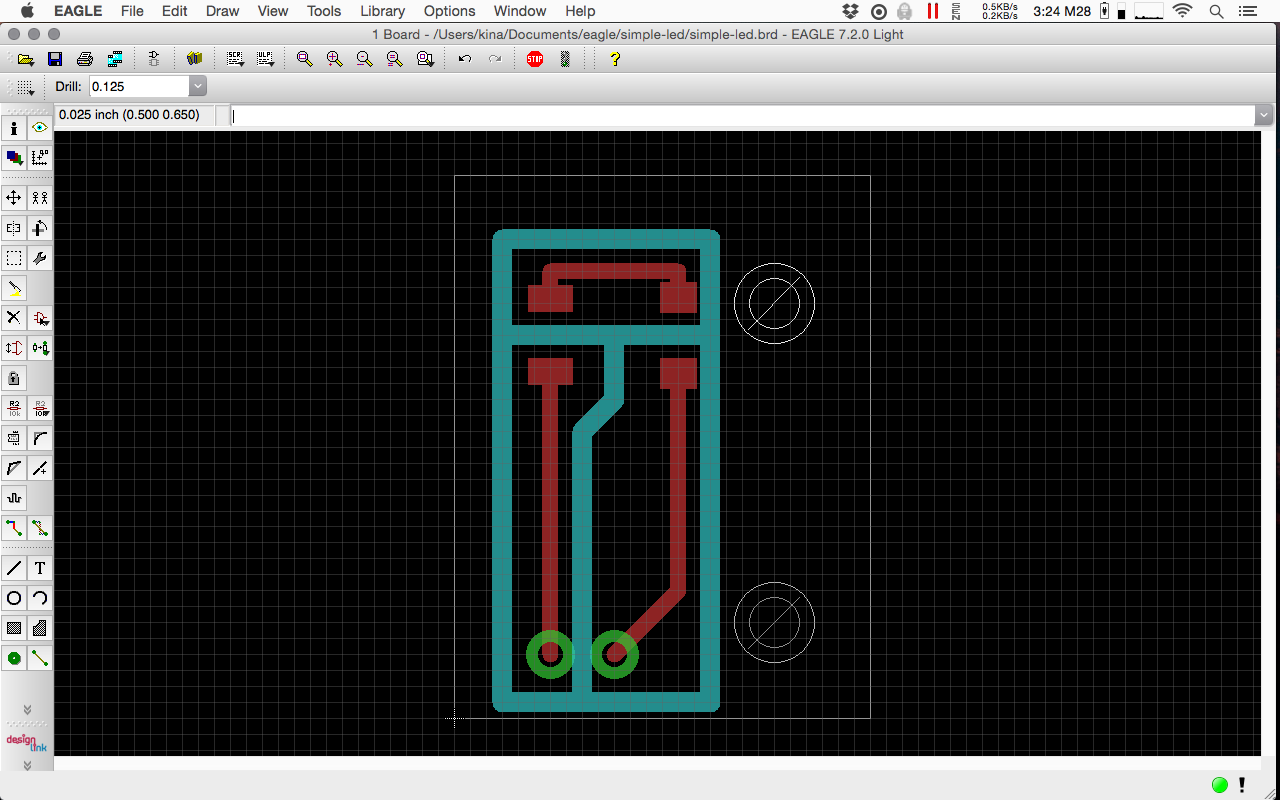Select the Rectangle tool
1280x800 pixels.
tap(14, 628)
